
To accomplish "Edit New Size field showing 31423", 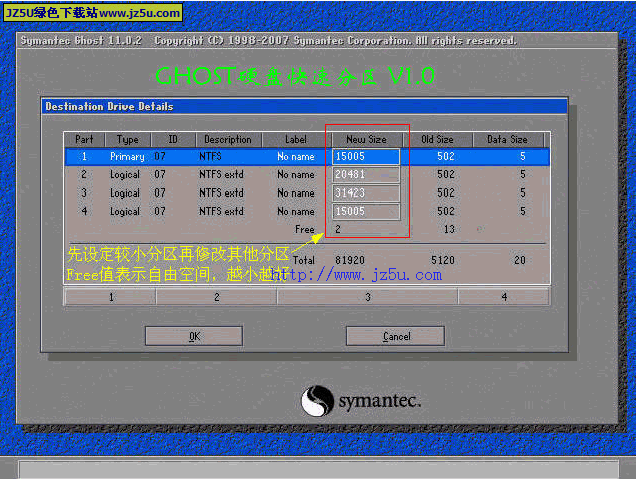I will tap(366, 193).
